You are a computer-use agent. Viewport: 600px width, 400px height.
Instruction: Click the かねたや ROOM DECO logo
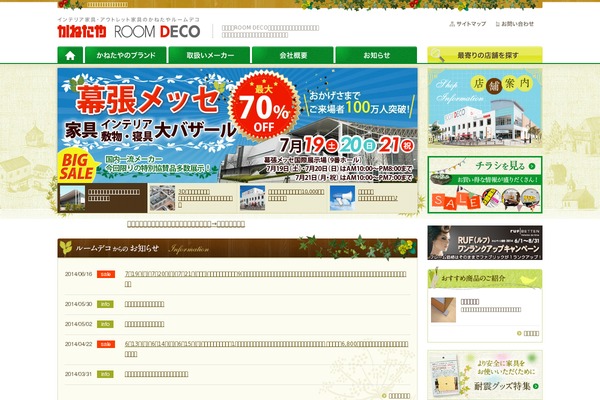(129, 31)
